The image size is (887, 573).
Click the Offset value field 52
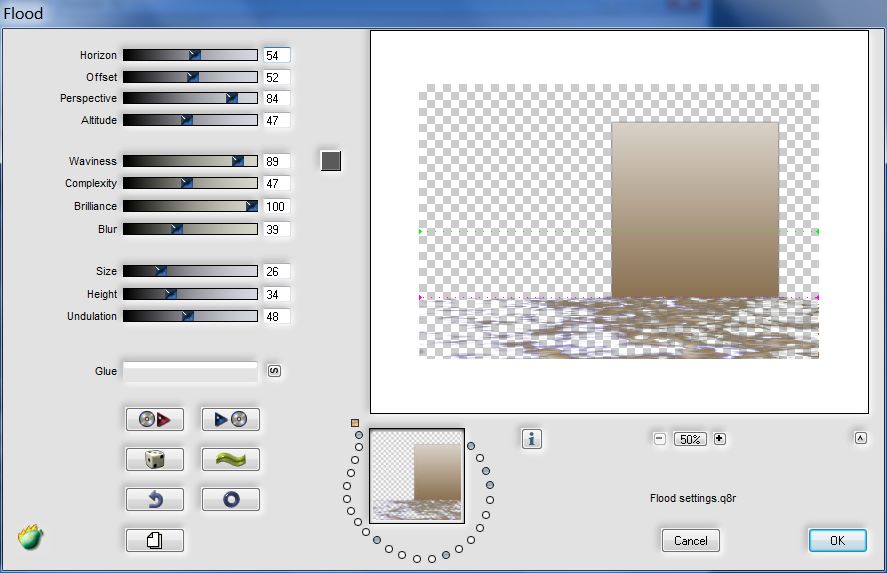tap(277, 77)
